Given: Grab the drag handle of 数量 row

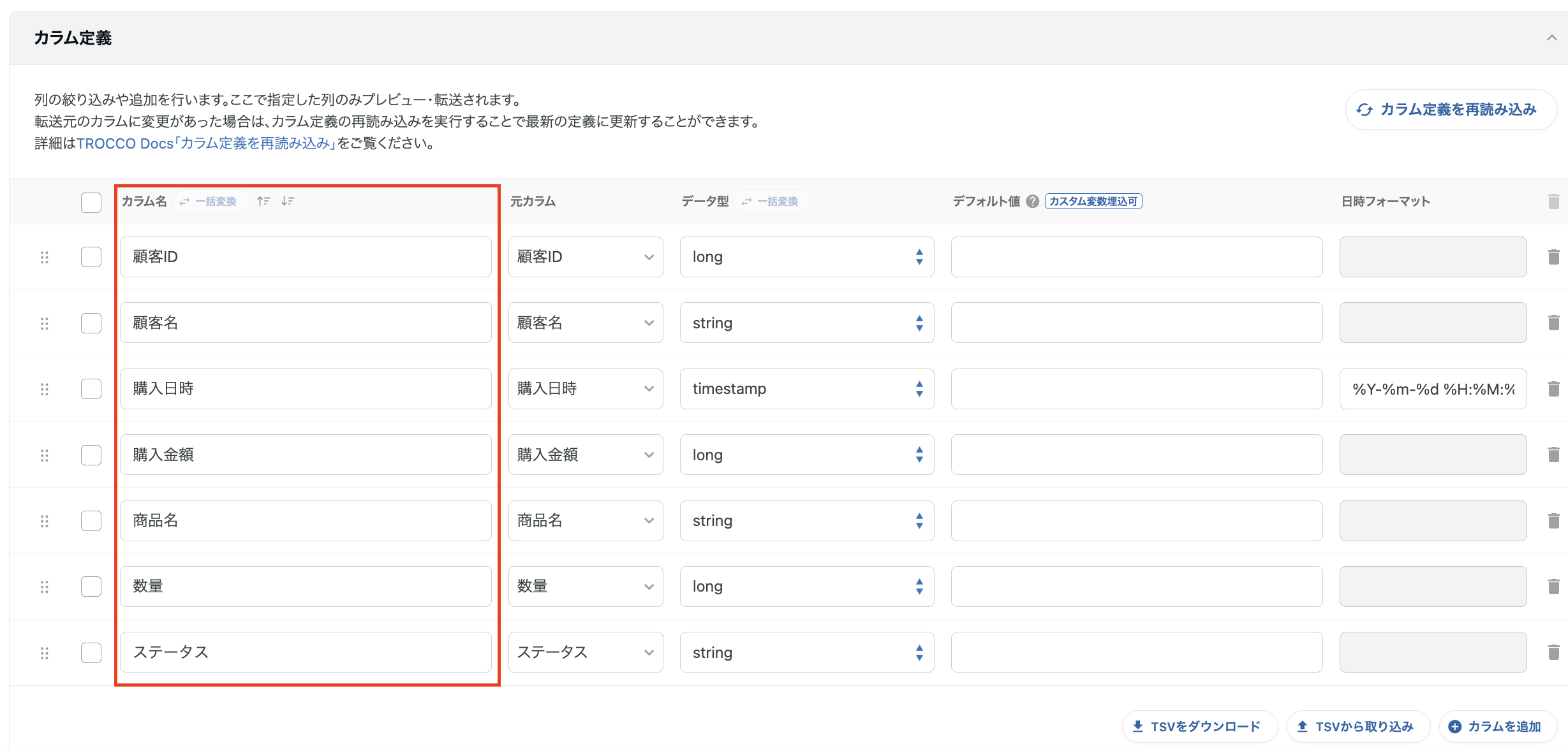Looking at the screenshot, I should 45,587.
